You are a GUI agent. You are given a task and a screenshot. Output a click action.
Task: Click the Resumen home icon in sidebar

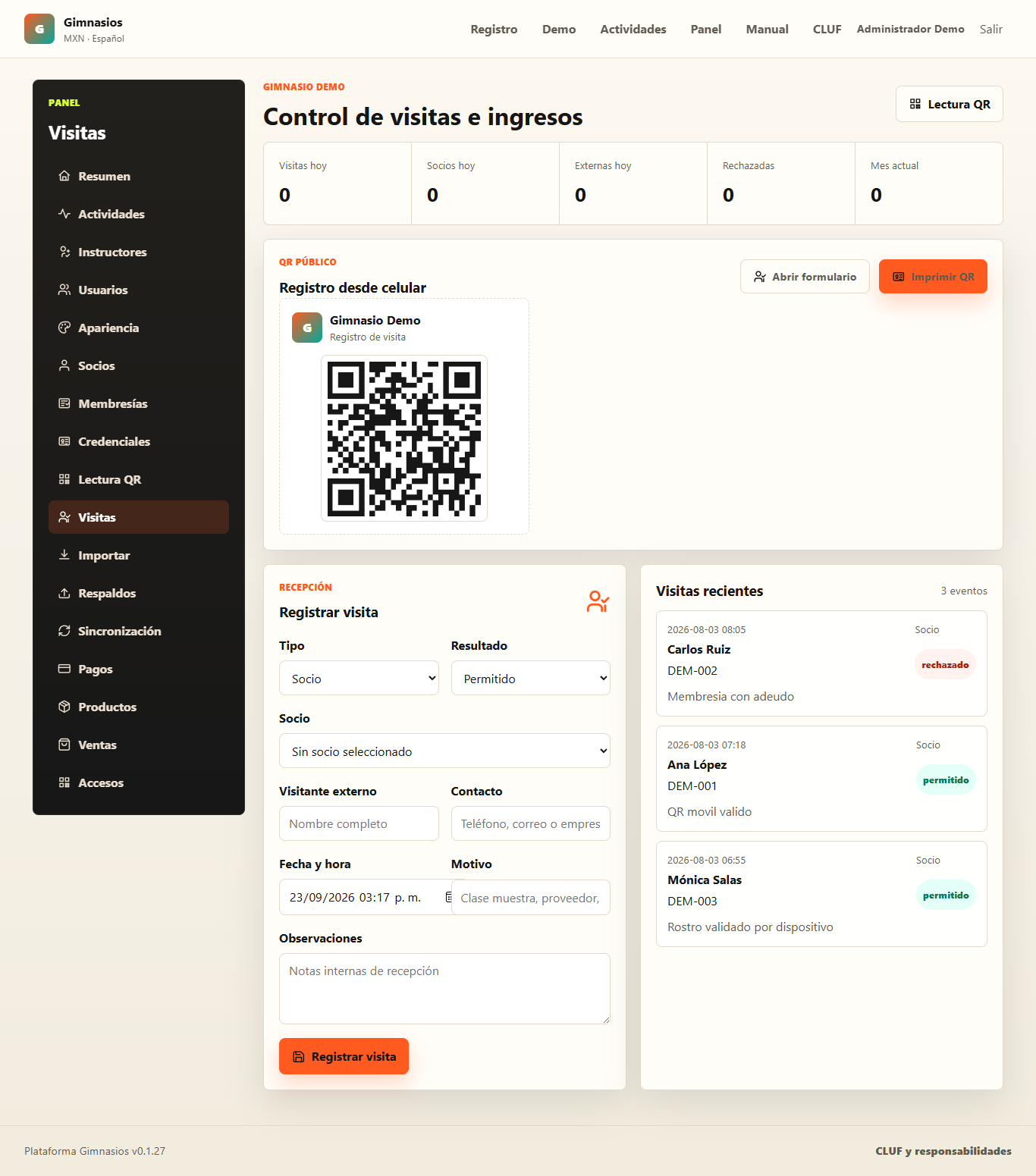(x=64, y=176)
